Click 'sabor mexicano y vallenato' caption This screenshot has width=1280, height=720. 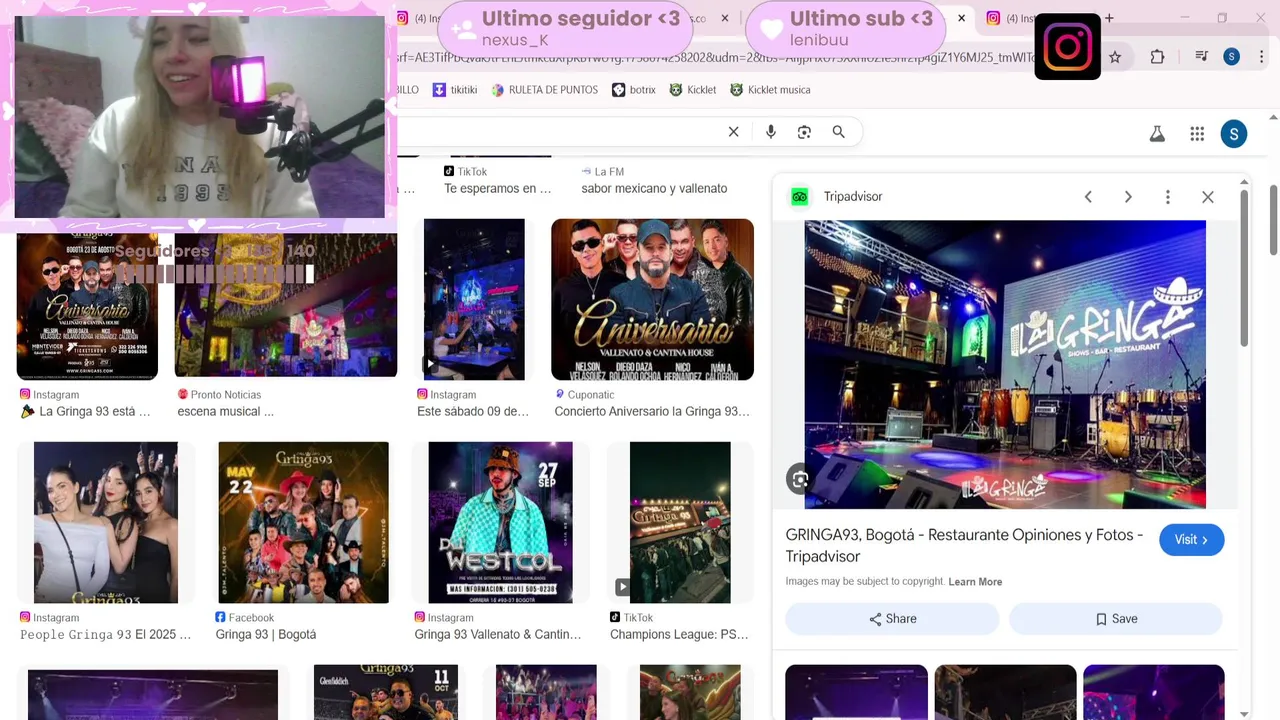(x=654, y=189)
